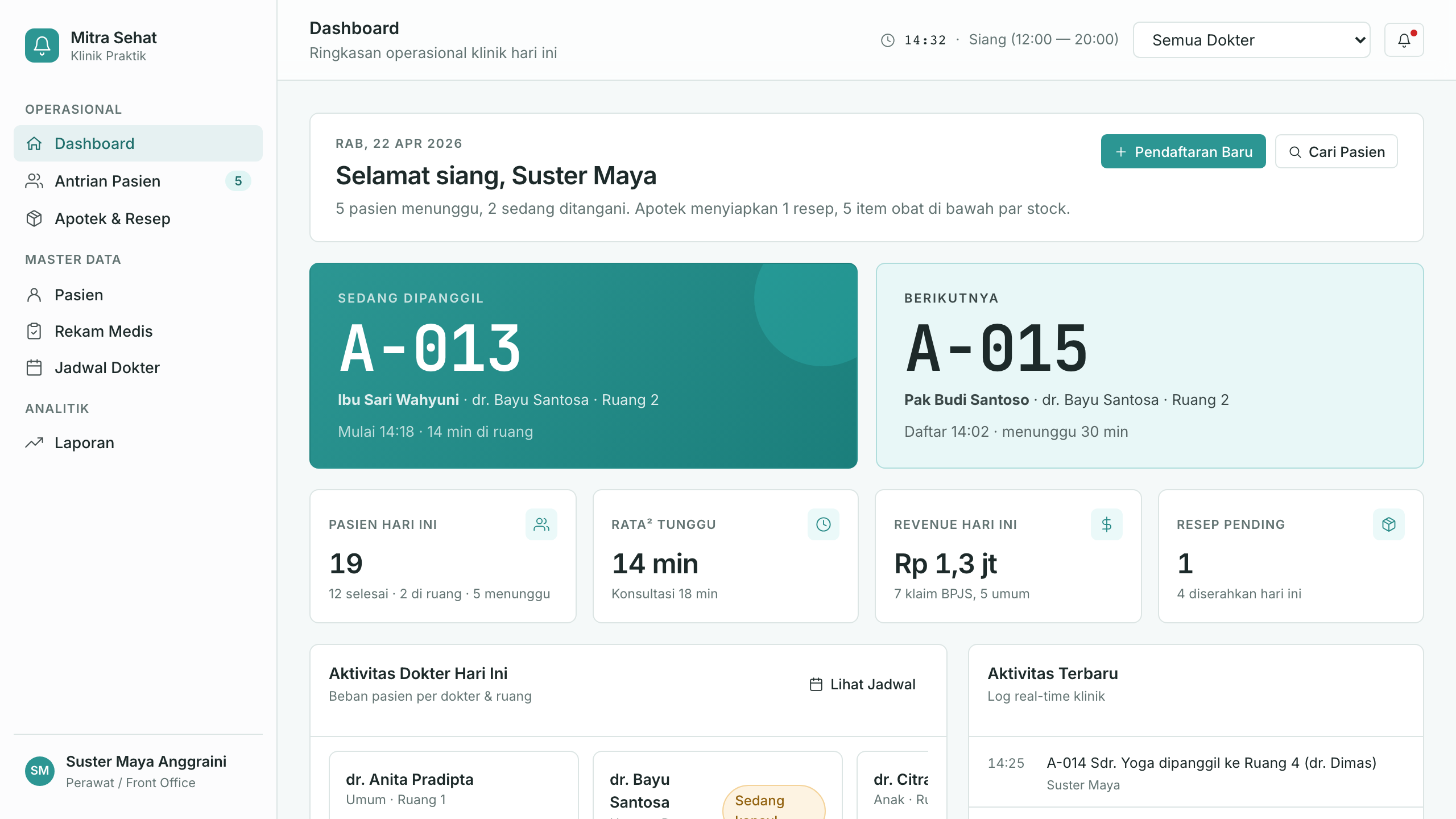Screen dimensions: 1456x819
Task: Click the Lihat Jadwal button
Action: click(862, 684)
